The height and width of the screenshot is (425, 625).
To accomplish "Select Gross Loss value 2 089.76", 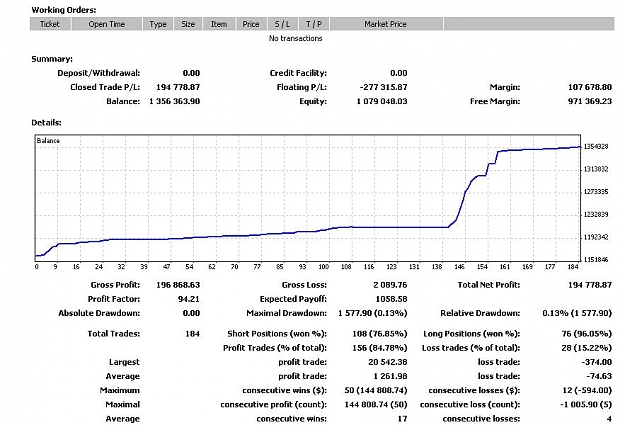I will pyautogui.click(x=390, y=285).
